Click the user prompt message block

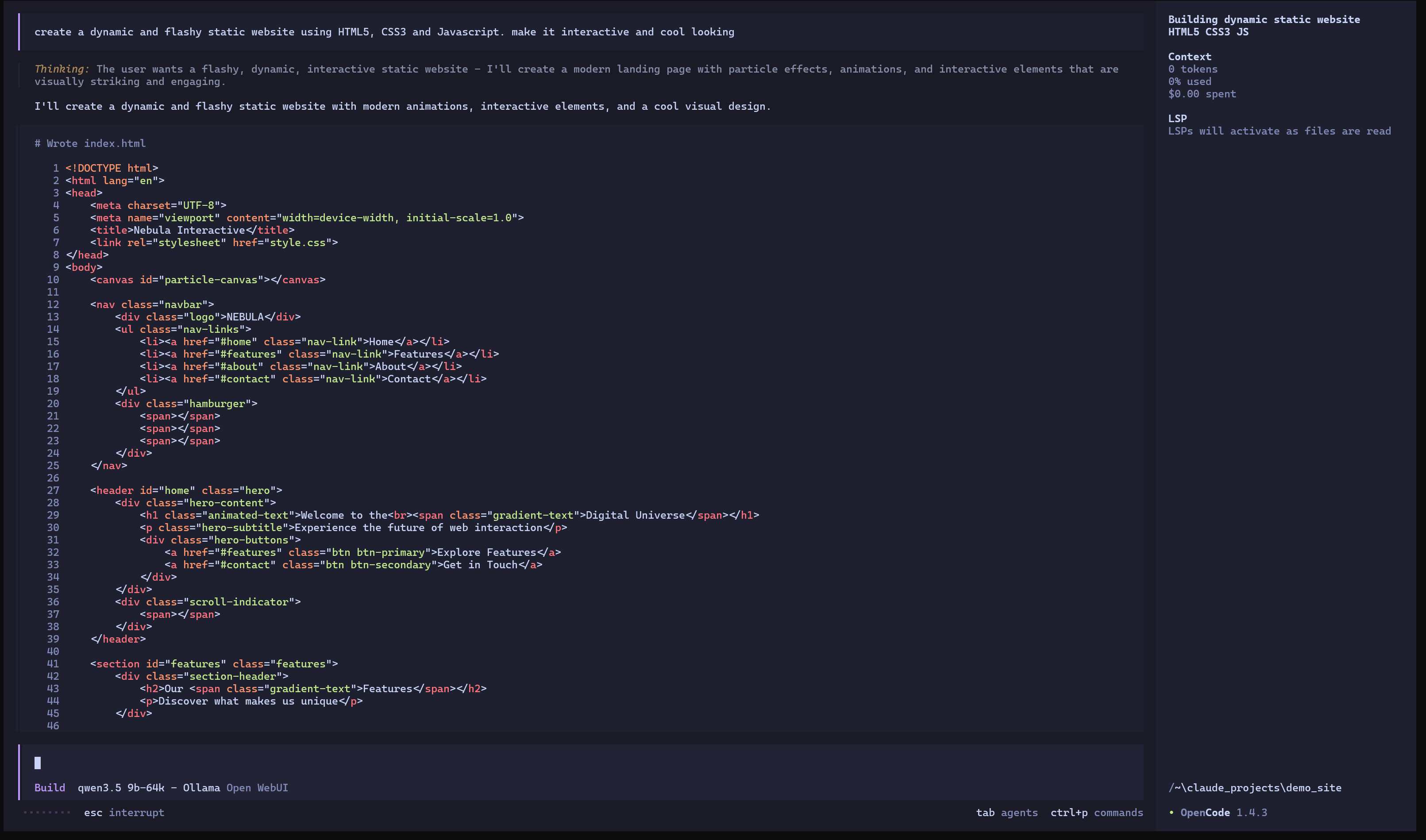point(581,32)
